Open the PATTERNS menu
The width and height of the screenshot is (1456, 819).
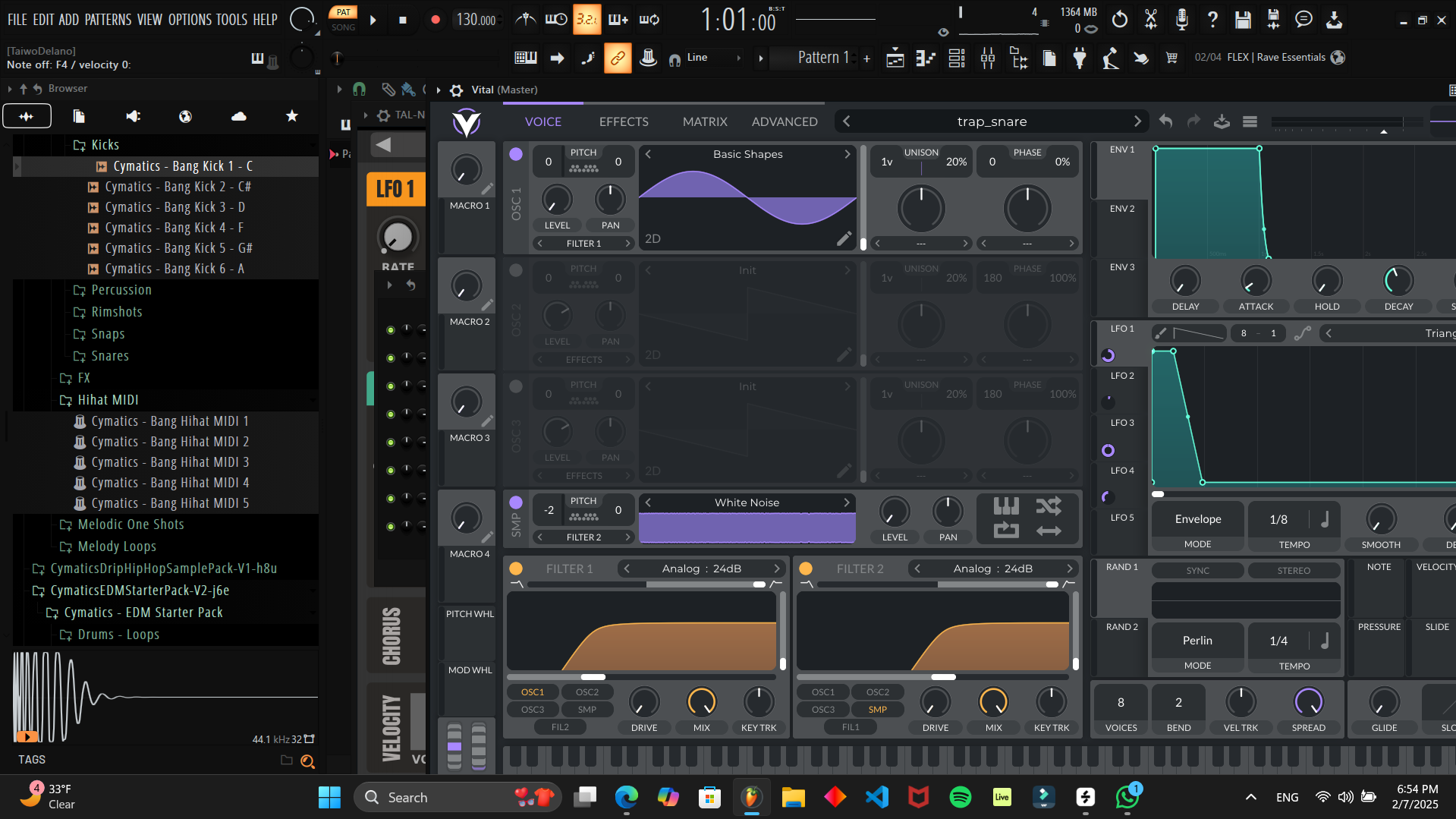click(108, 20)
